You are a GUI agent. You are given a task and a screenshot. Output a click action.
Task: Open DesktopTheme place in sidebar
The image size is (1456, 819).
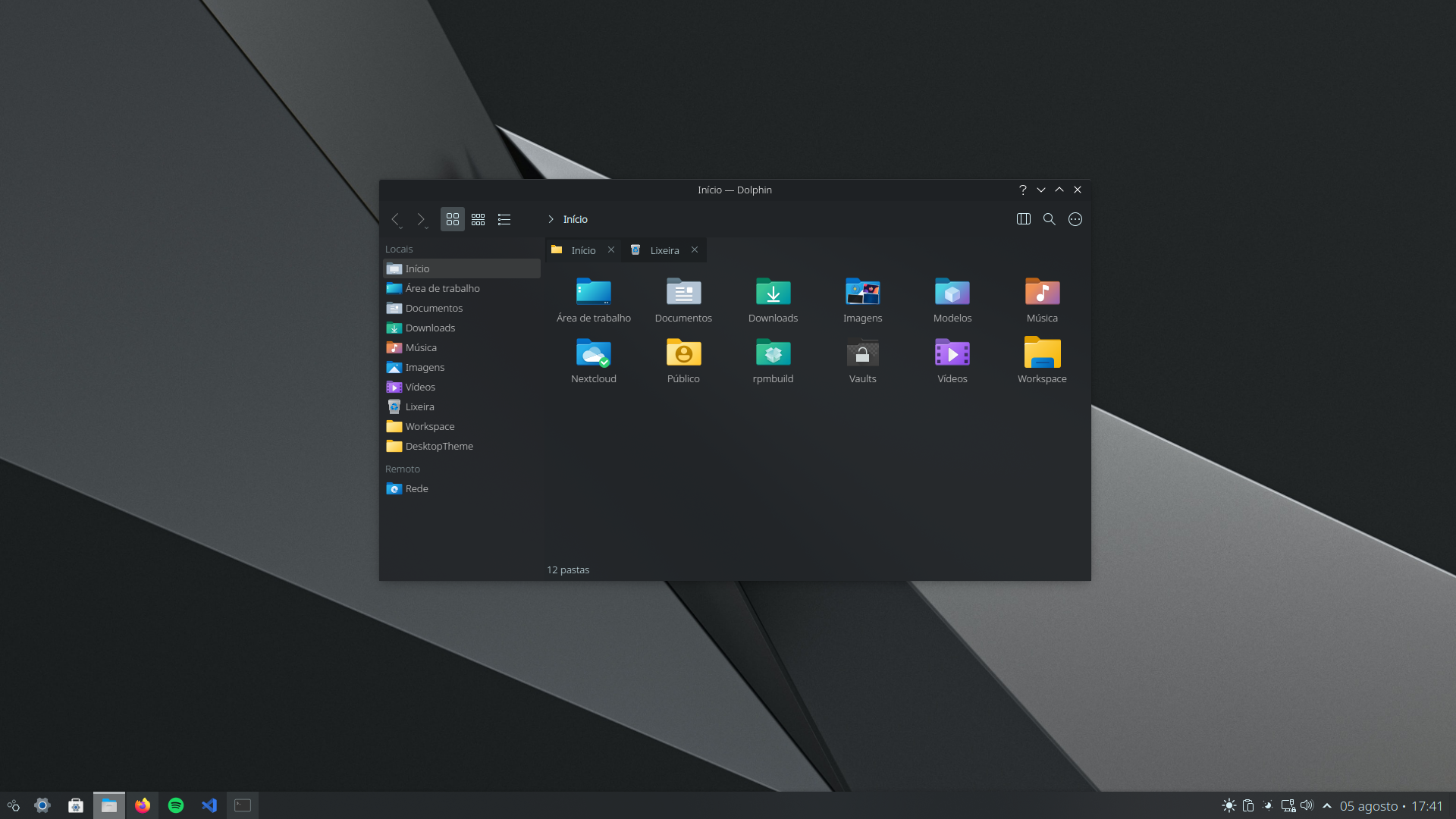pyautogui.click(x=438, y=446)
